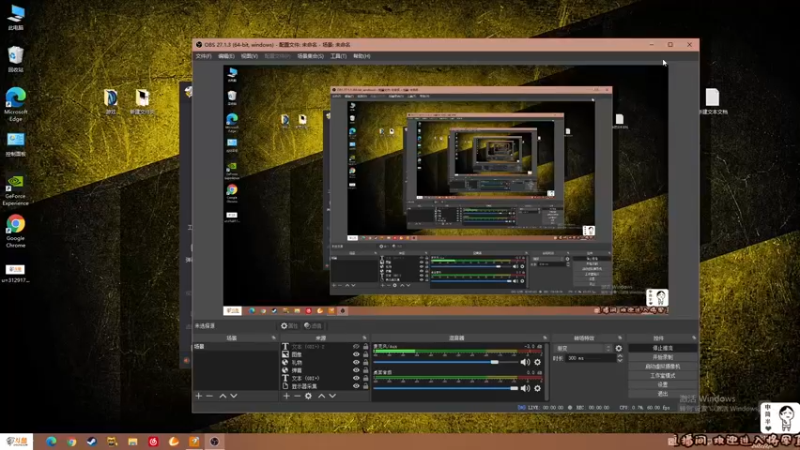Move scene up in Scenes panel

tap(223, 396)
